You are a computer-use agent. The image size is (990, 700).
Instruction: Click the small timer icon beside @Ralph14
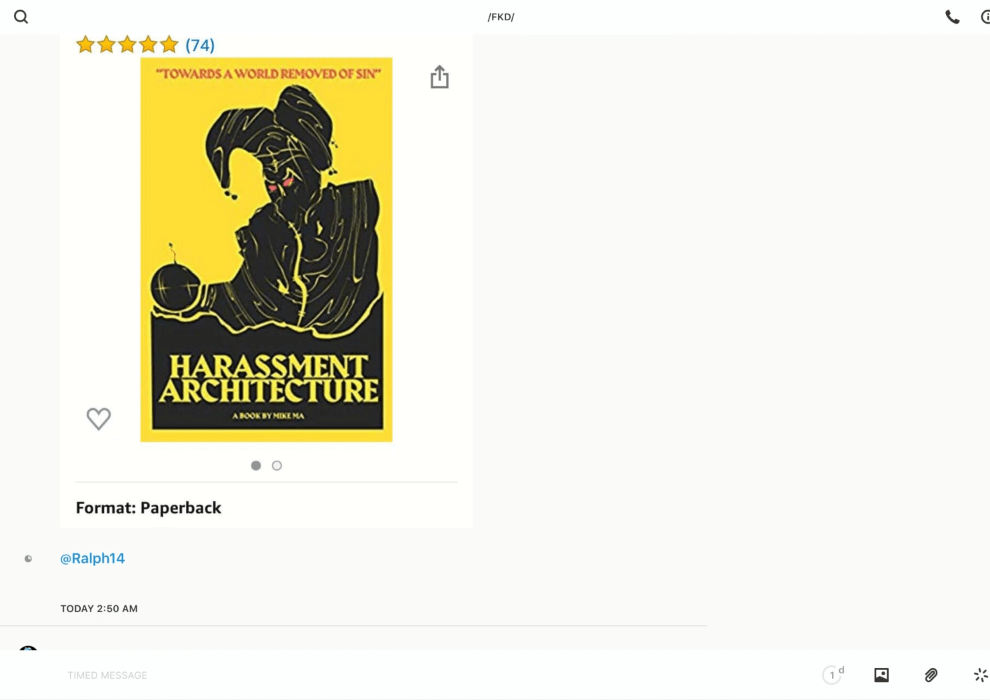tap(28, 559)
